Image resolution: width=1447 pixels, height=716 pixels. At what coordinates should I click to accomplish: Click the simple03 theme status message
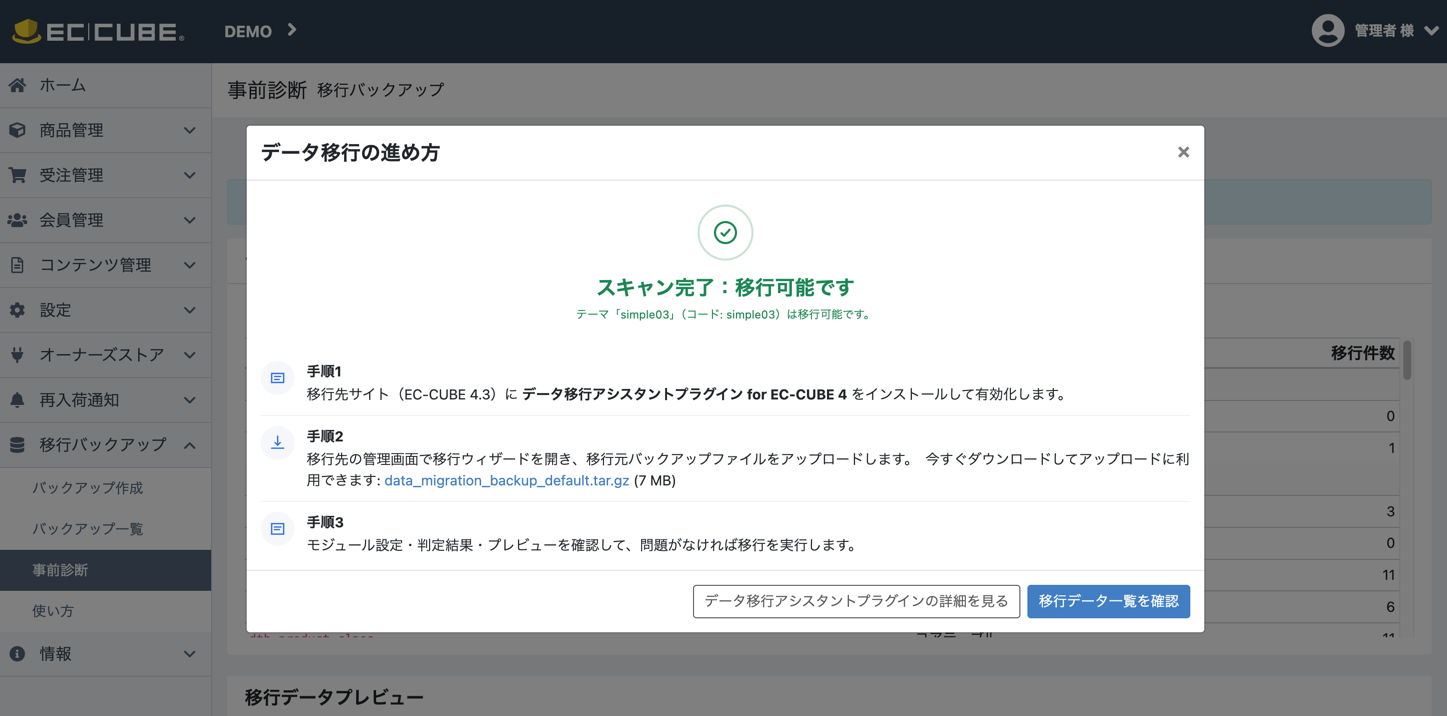coord(725,314)
